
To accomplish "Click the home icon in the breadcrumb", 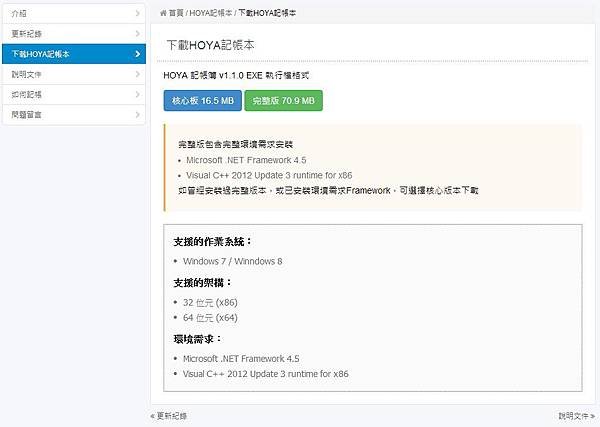I will pos(163,13).
